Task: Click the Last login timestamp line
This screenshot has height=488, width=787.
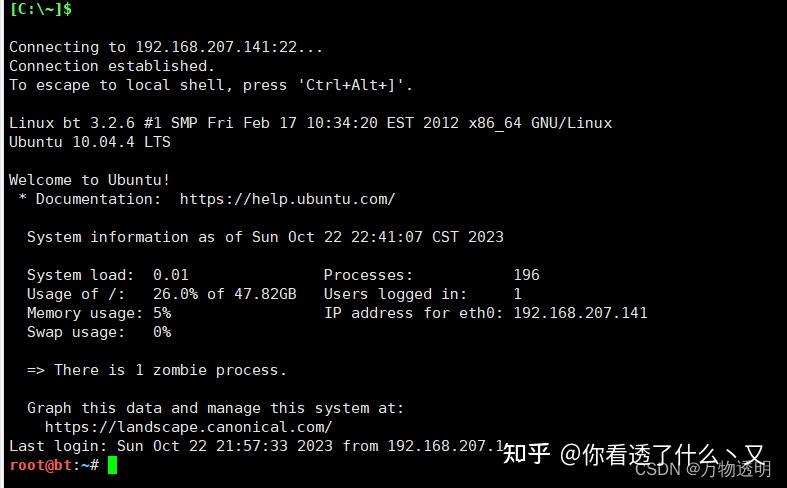Action: 256,446
